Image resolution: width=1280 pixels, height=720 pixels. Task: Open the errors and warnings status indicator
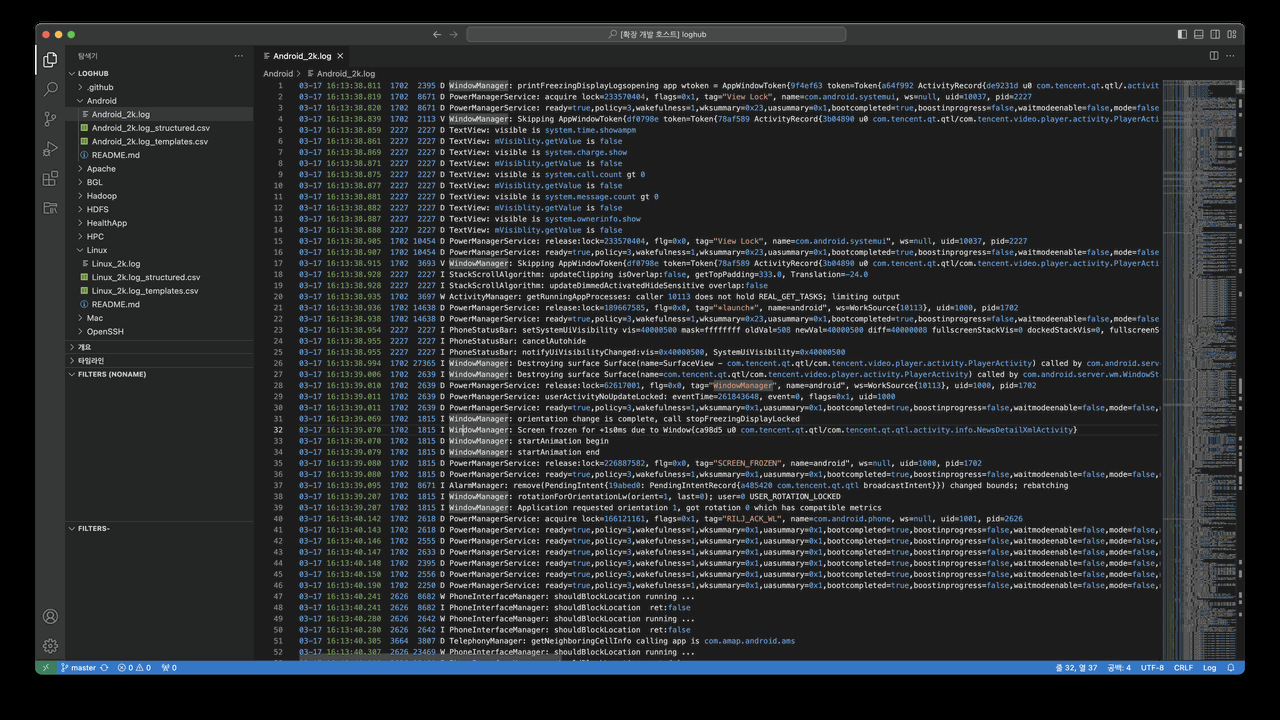coord(134,667)
